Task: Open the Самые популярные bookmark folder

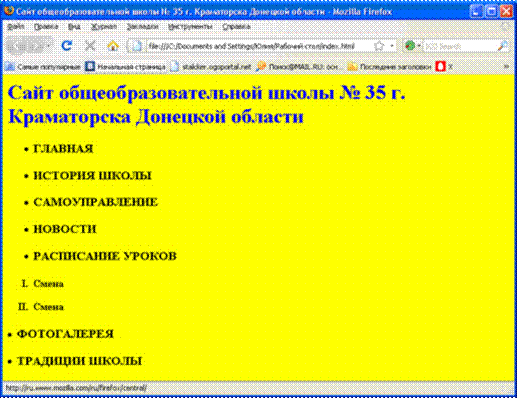Action: pyautogui.click(x=43, y=67)
